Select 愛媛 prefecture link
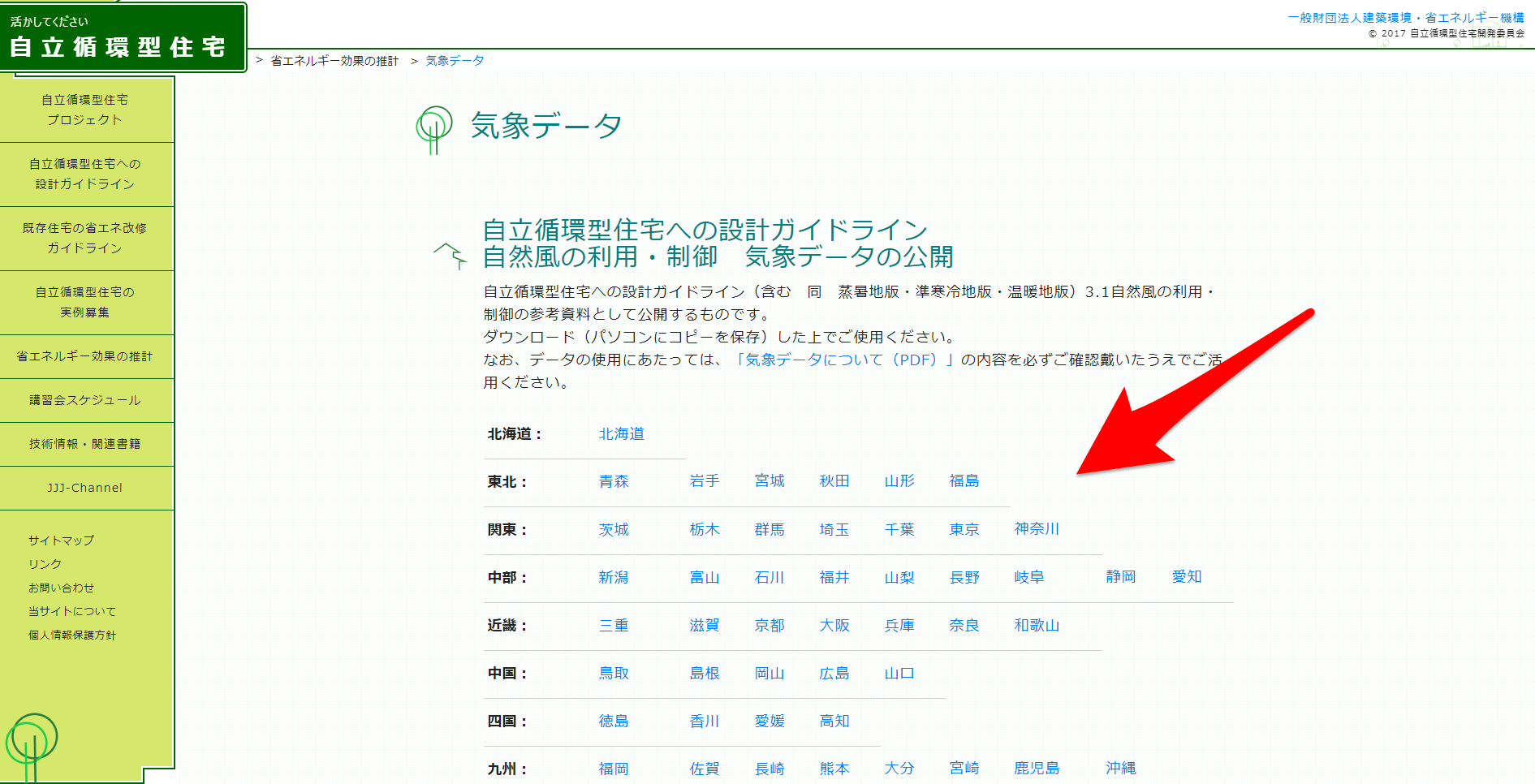This screenshot has width=1535, height=784. 770,721
